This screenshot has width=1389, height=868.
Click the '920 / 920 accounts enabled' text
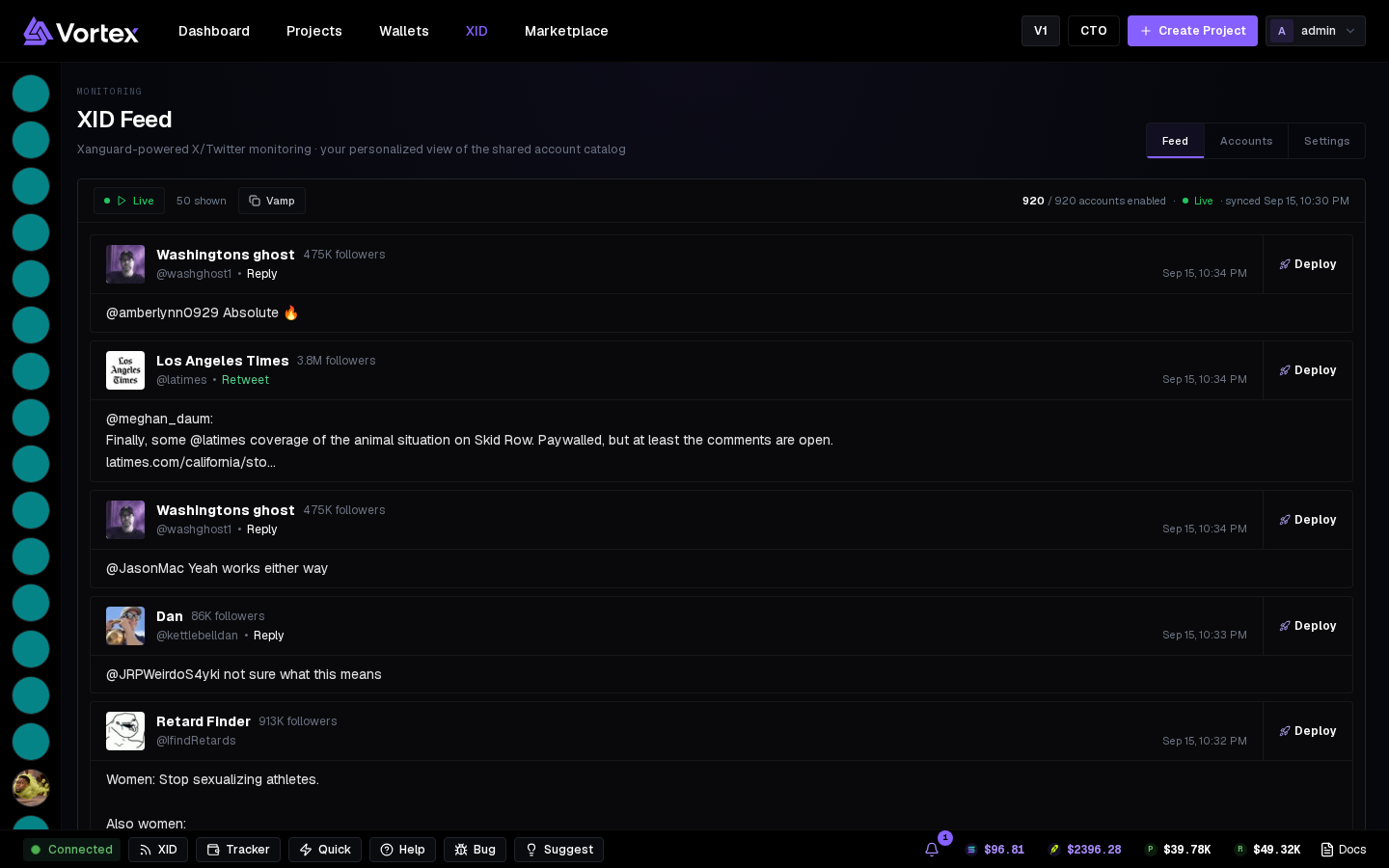(1094, 201)
